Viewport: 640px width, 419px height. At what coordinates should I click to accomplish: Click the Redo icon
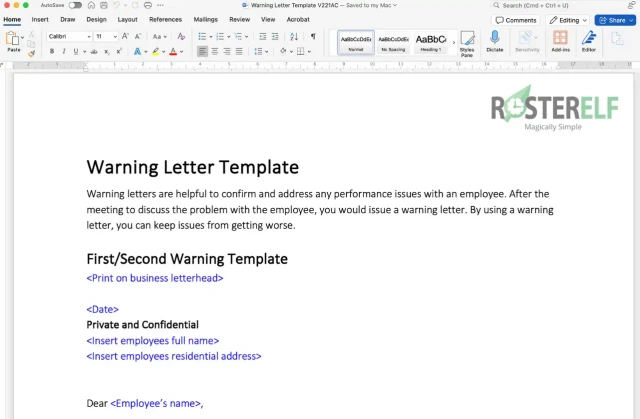[135, 5]
